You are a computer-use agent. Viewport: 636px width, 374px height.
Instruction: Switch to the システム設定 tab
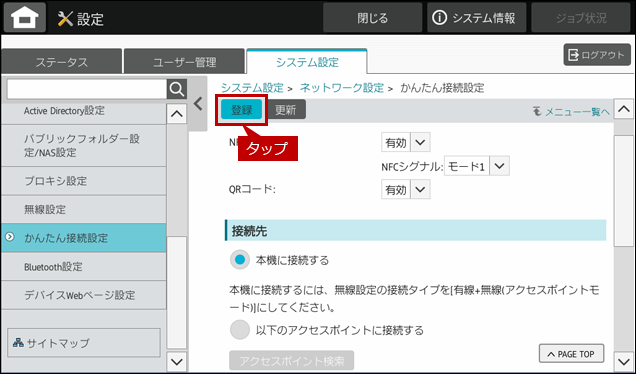(x=307, y=62)
